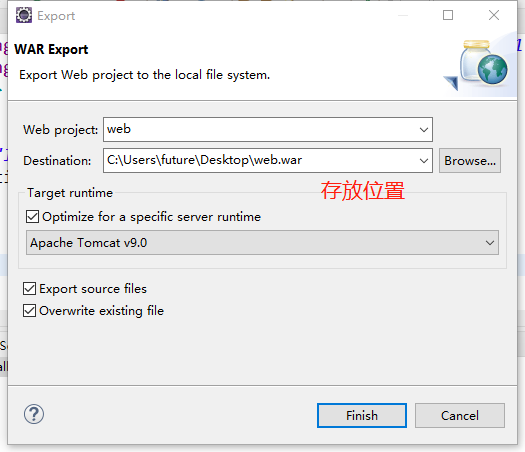Toggle Overwrite existing file checkbox
The width and height of the screenshot is (525, 452).
[x=29, y=311]
